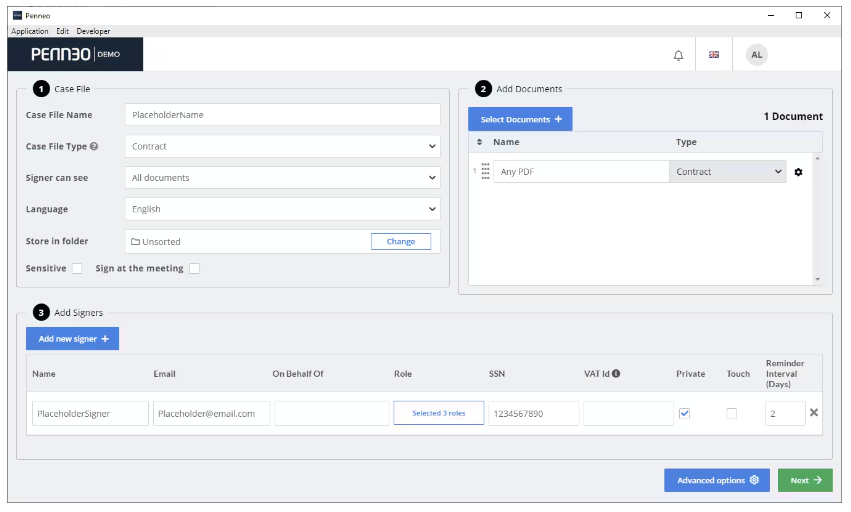Open the Application menu
Screen dimensions: 851x512
click(30, 31)
